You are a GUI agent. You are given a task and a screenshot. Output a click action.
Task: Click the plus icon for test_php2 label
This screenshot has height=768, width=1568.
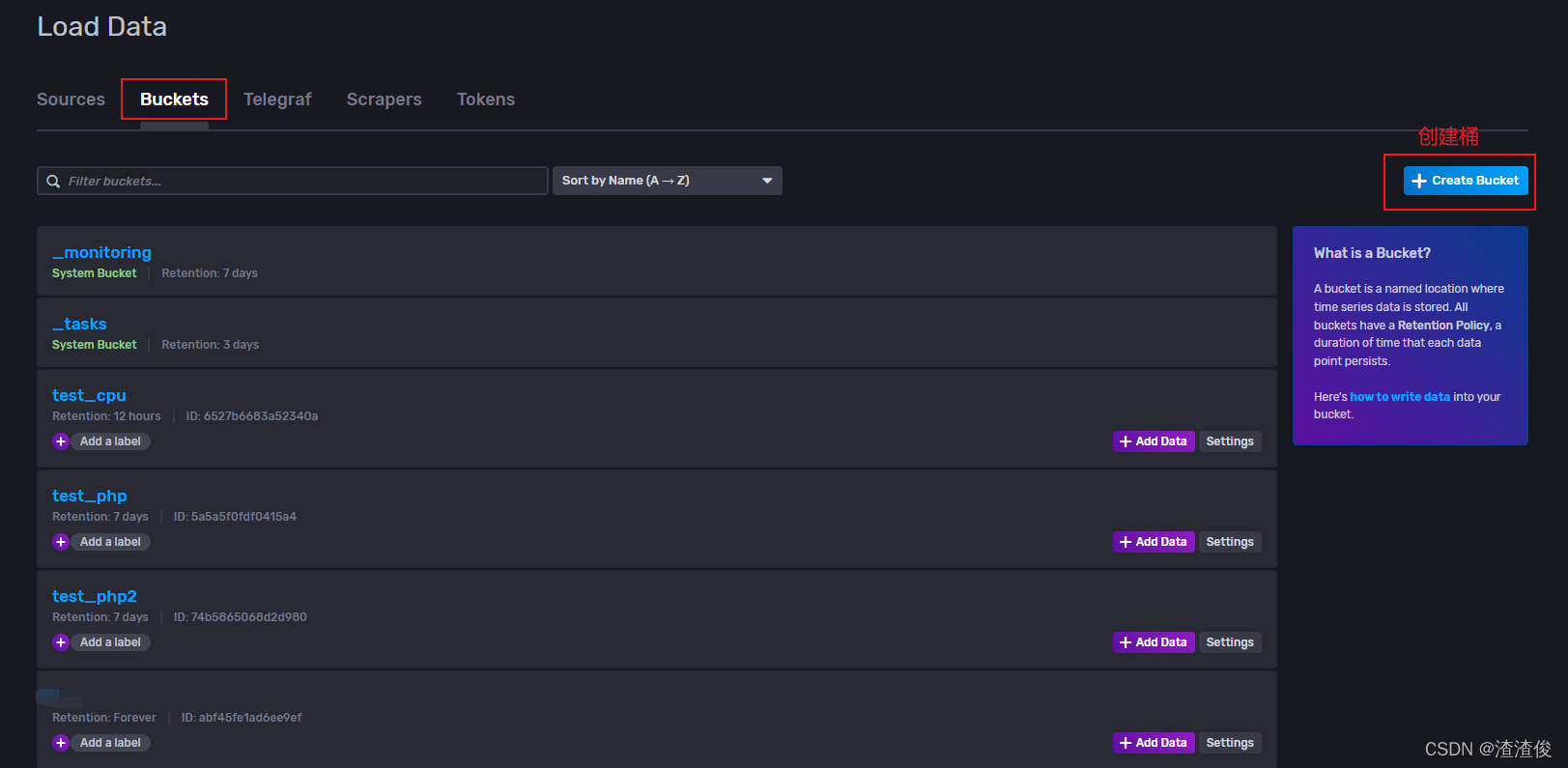[x=61, y=642]
